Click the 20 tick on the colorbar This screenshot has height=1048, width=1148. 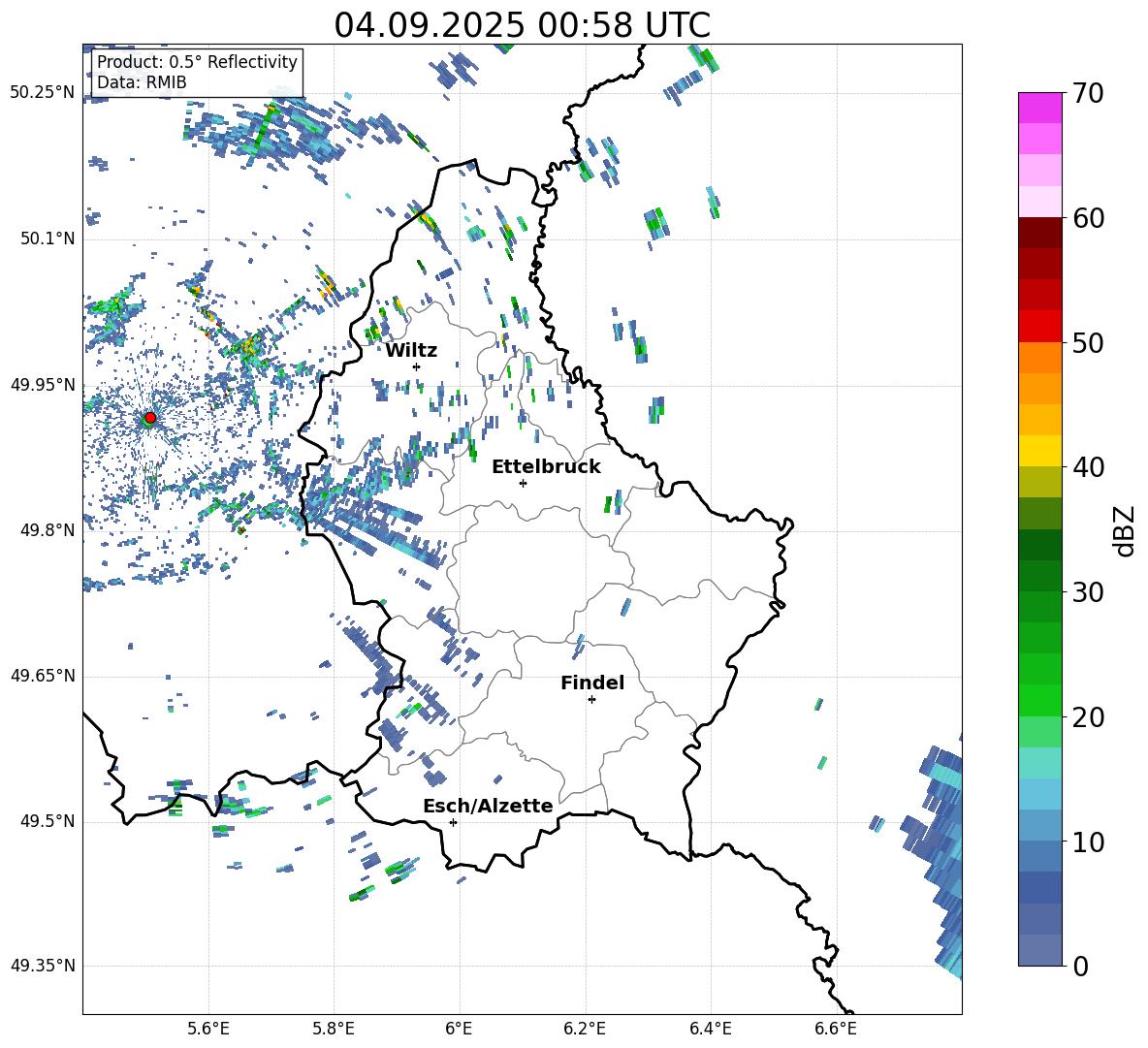[x=1088, y=716]
